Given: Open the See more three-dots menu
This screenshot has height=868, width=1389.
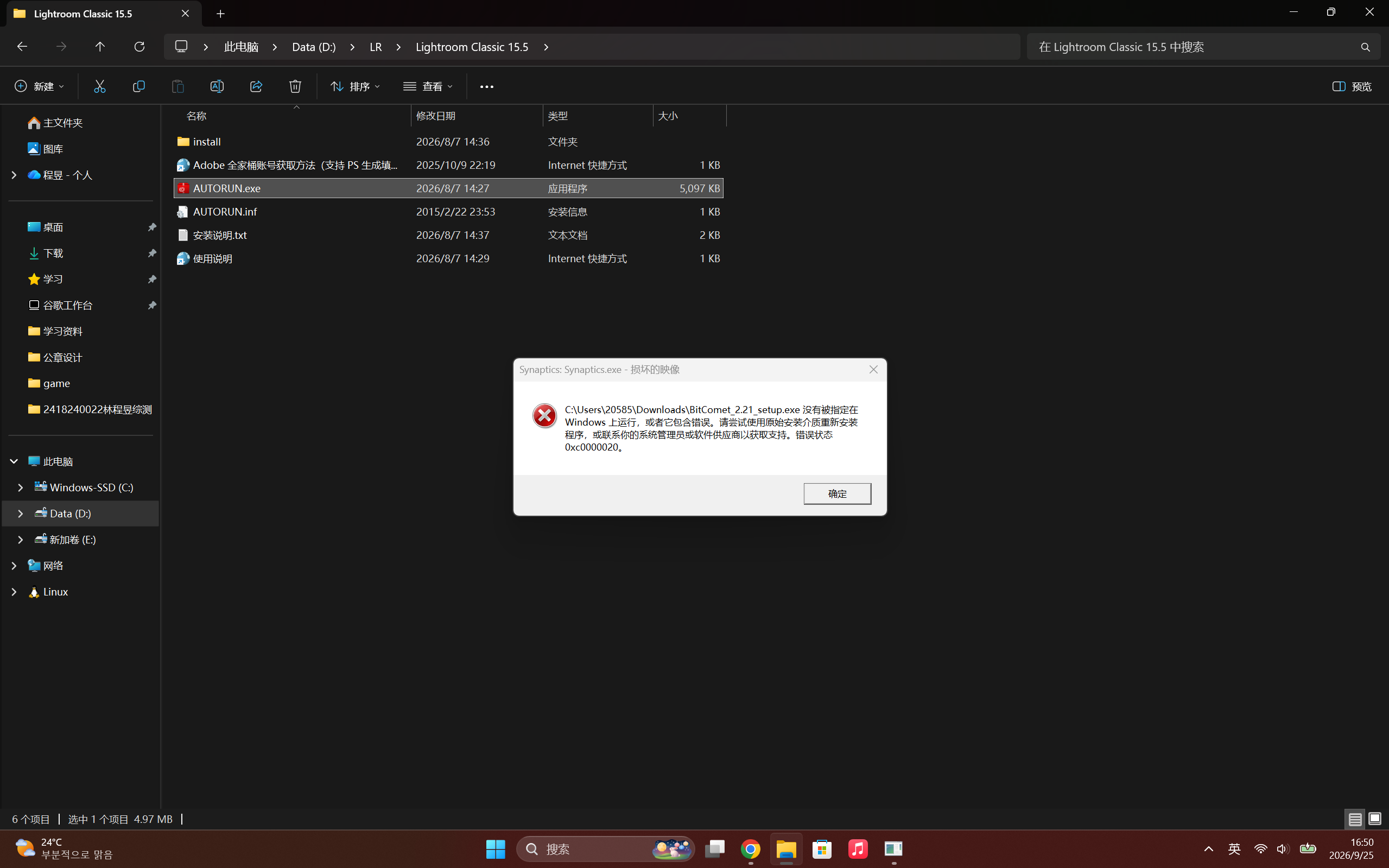Looking at the screenshot, I should point(487,87).
